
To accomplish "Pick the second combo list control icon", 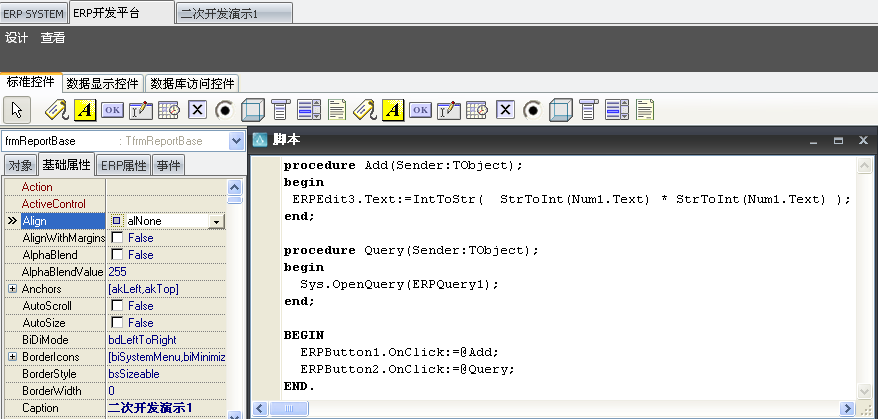I will [588, 110].
